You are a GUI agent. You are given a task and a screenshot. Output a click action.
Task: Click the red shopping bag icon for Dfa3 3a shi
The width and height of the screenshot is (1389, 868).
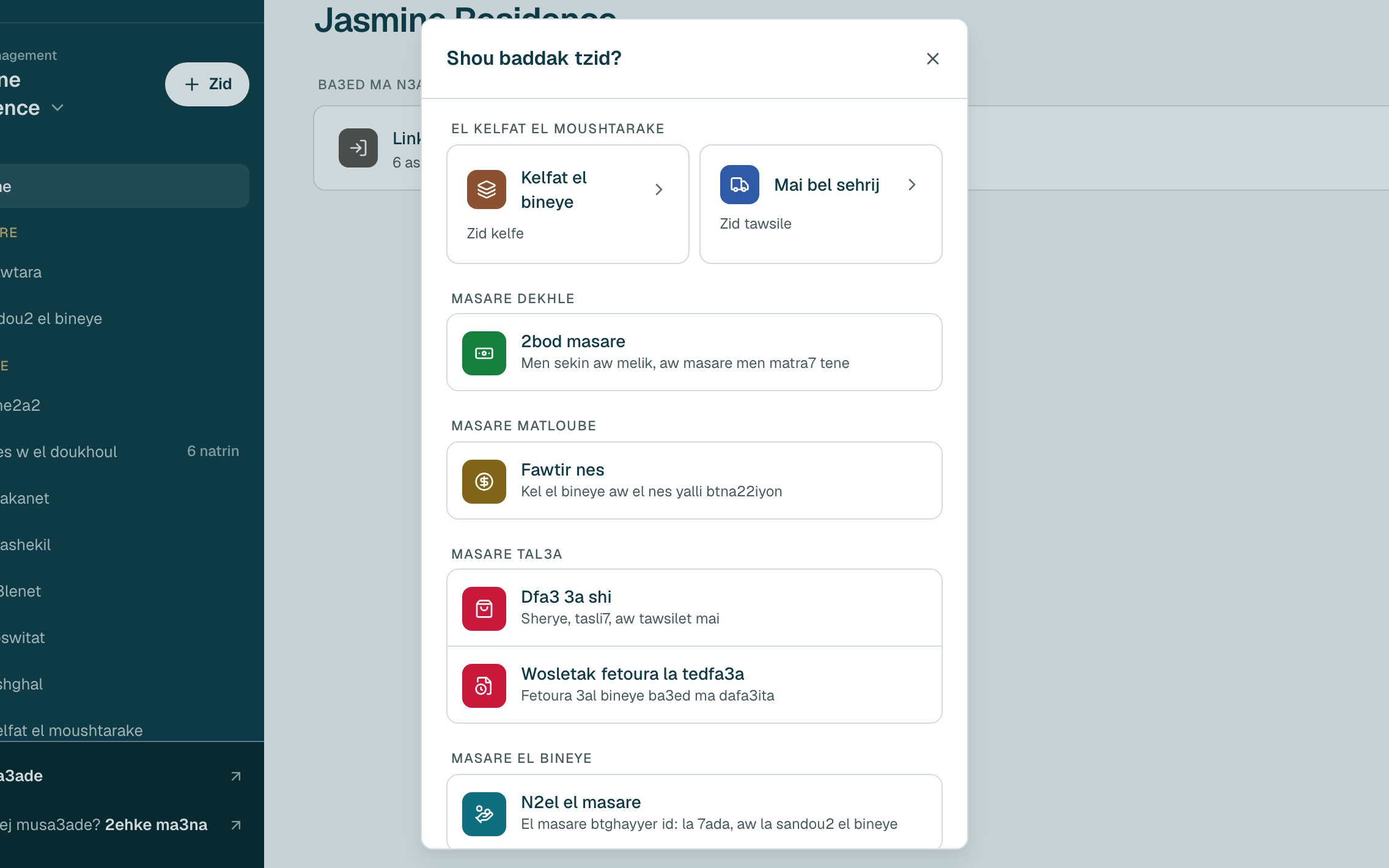click(484, 609)
